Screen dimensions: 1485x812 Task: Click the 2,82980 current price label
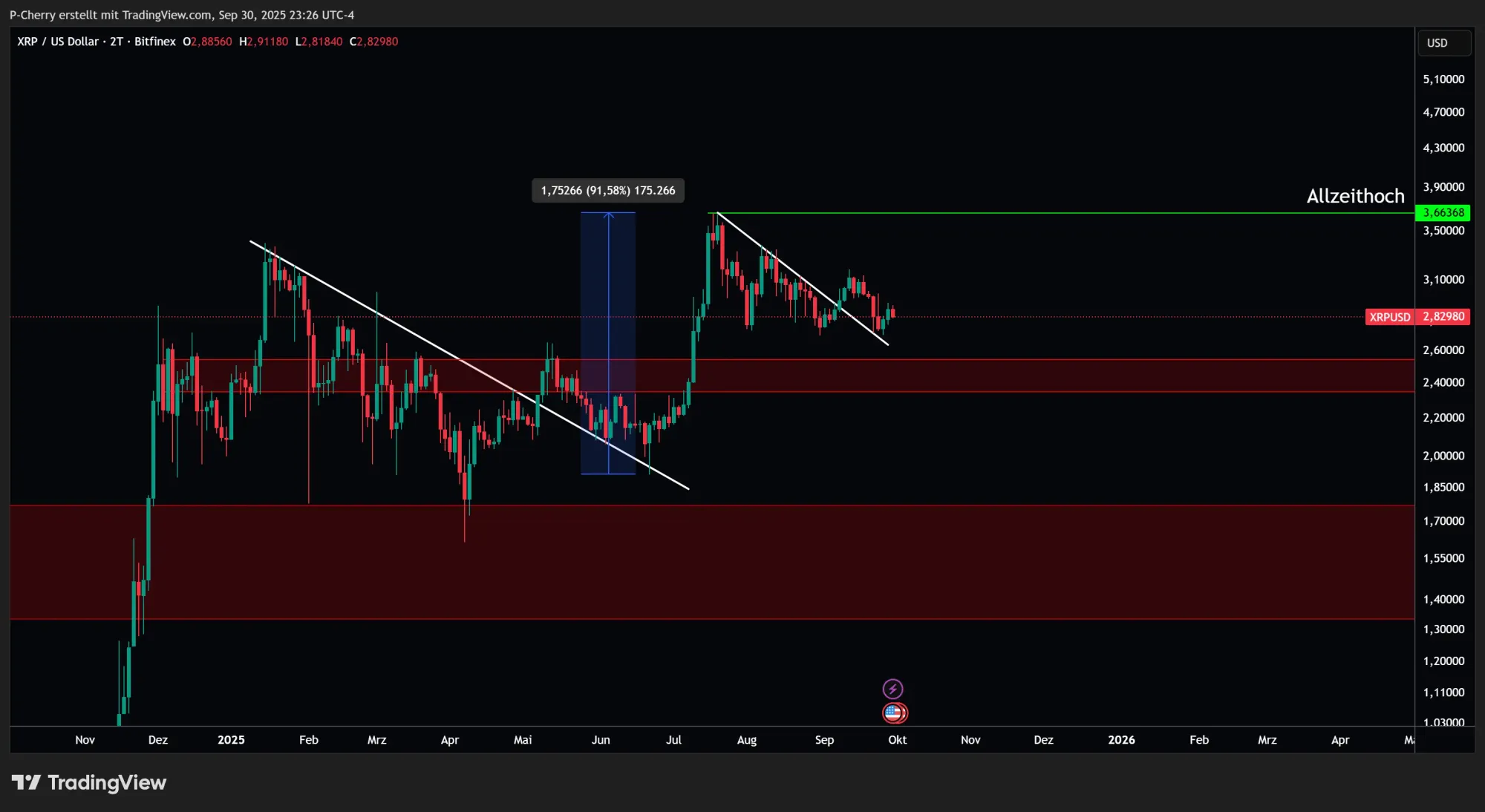tap(1443, 317)
